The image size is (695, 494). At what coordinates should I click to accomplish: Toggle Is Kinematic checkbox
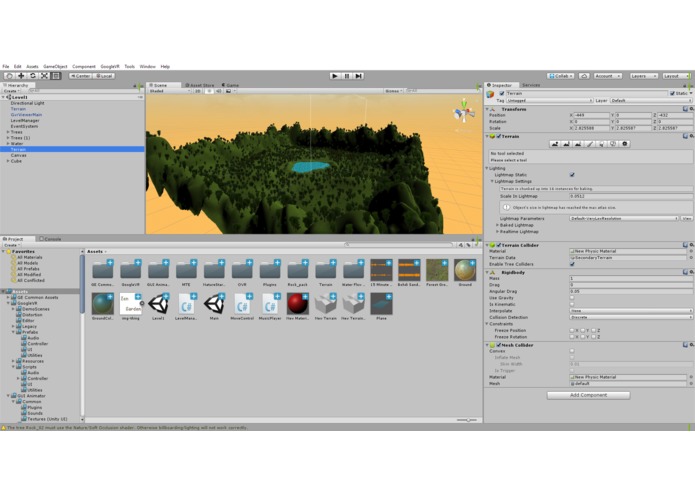point(572,304)
